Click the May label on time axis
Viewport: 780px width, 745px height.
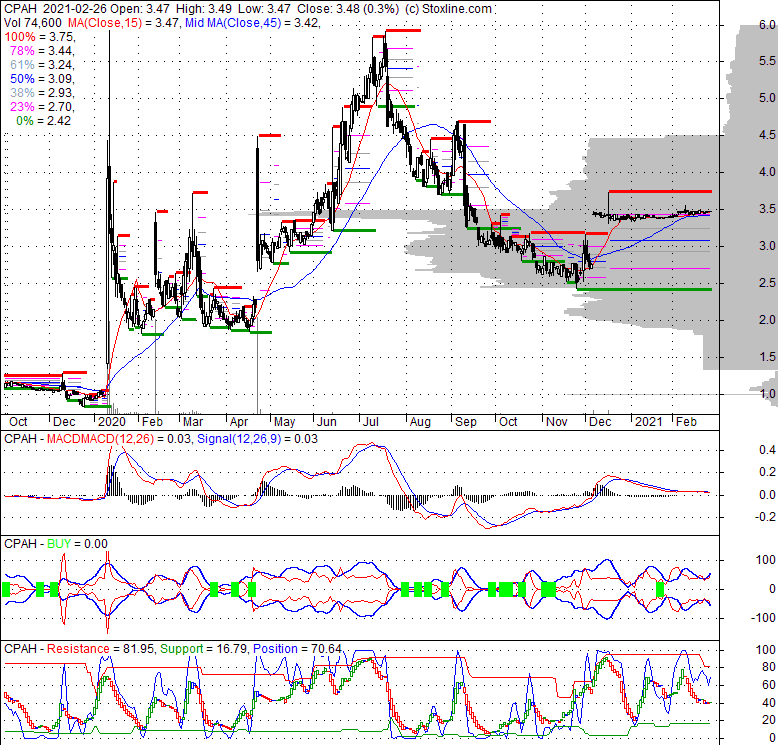[x=285, y=422]
